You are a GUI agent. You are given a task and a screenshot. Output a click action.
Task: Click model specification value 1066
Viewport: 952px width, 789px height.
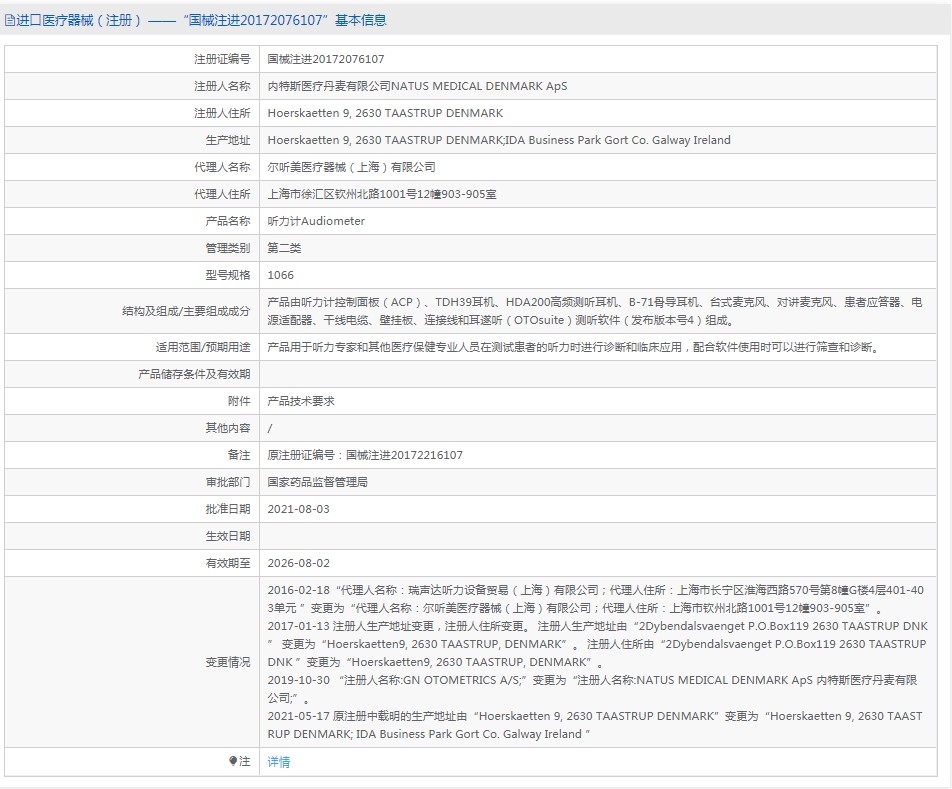(x=280, y=276)
